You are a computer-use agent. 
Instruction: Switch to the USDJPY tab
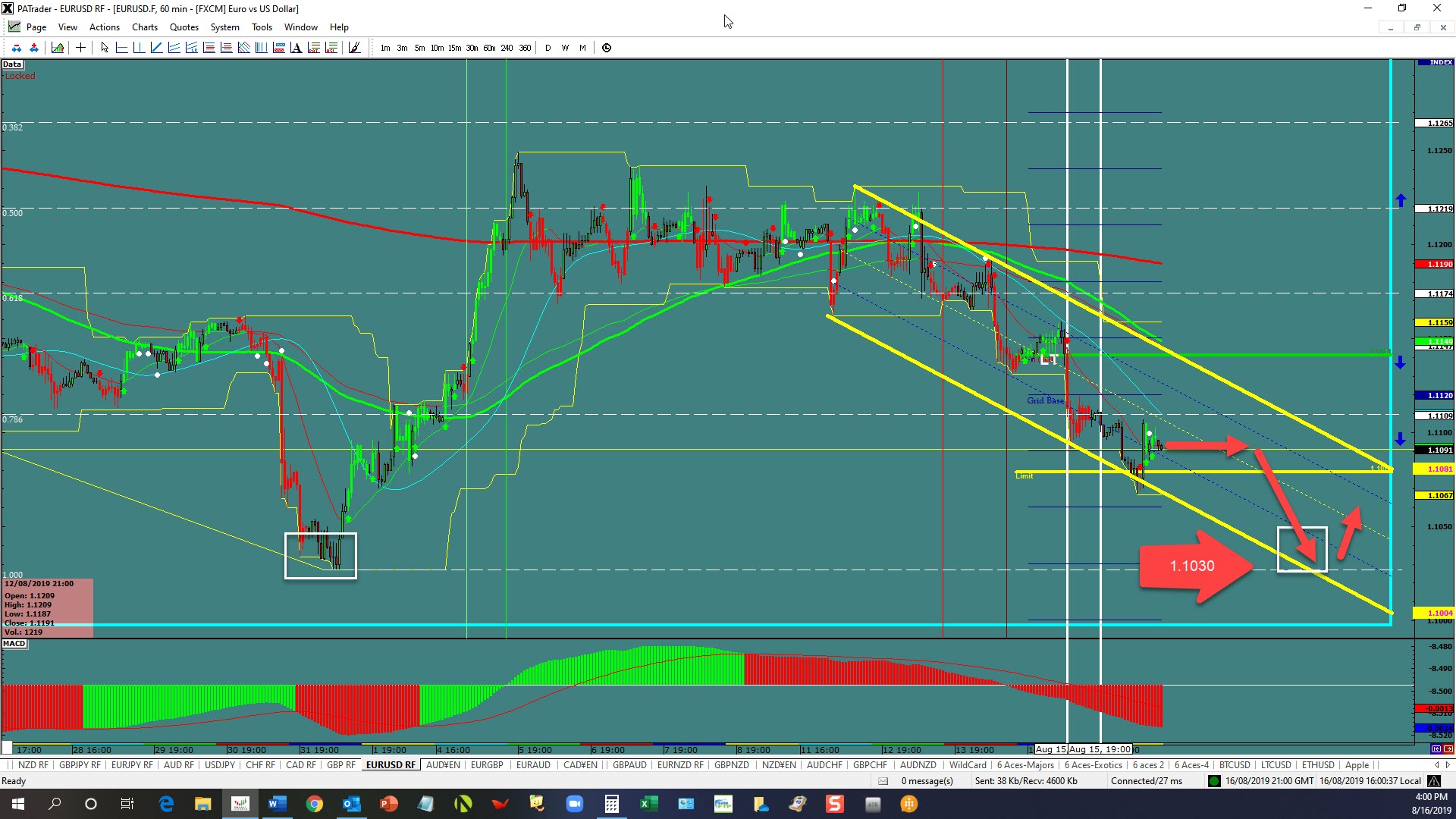click(x=220, y=765)
